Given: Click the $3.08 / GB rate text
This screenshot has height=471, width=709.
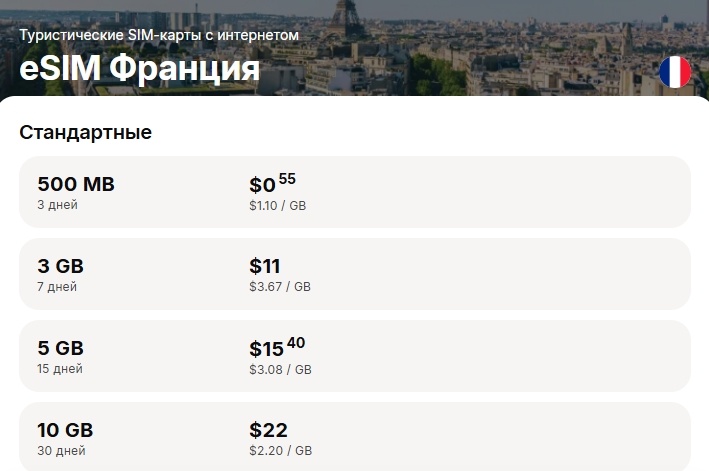Looking at the screenshot, I should tap(280, 369).
